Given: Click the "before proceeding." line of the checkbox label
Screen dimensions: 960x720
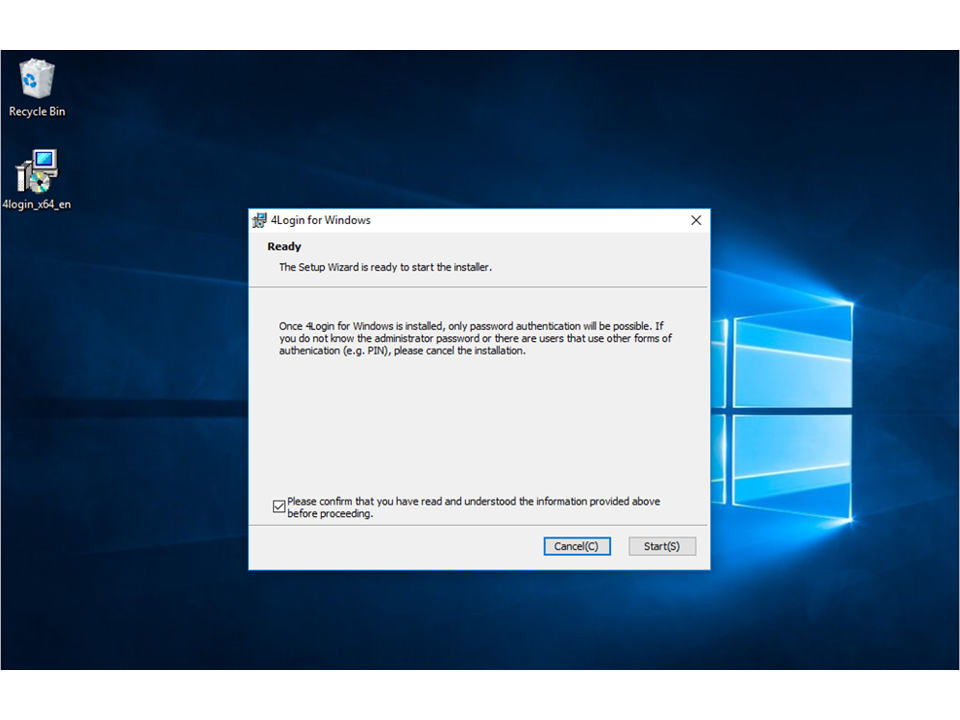Looking at the screenshot, I should tap(330, 514).
